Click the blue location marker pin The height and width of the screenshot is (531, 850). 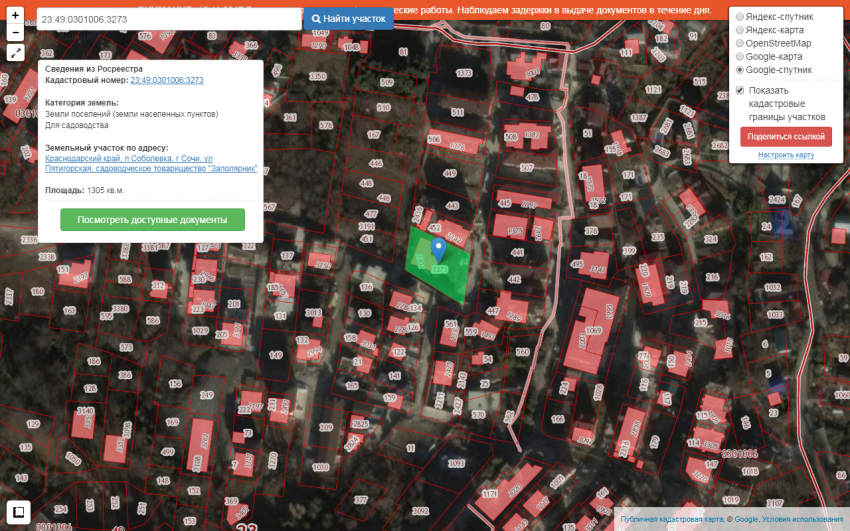point(437,249)
